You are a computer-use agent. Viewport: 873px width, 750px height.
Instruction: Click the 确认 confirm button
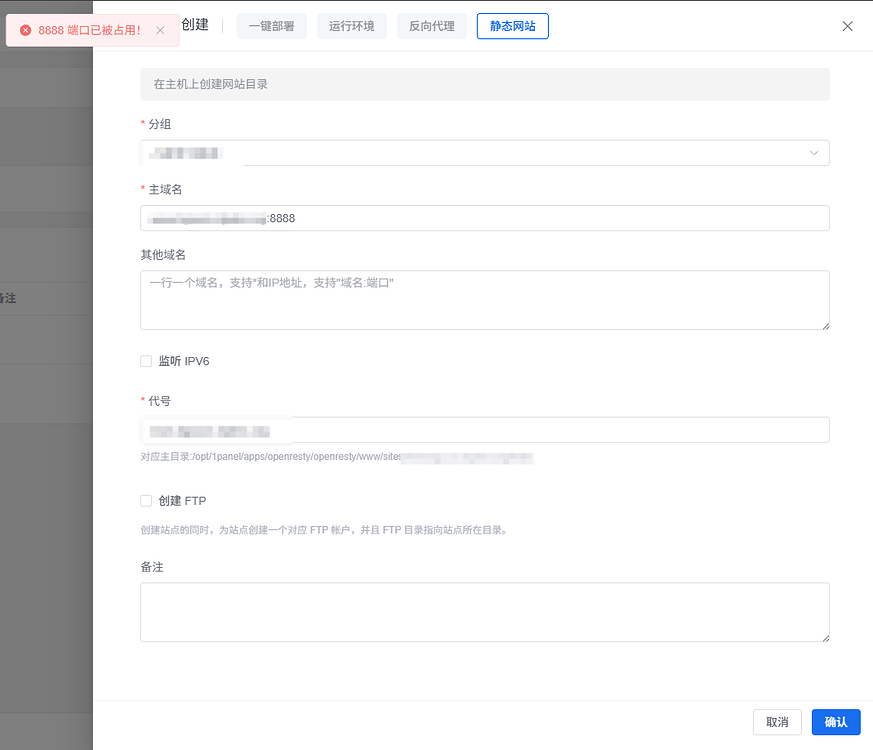835,722
